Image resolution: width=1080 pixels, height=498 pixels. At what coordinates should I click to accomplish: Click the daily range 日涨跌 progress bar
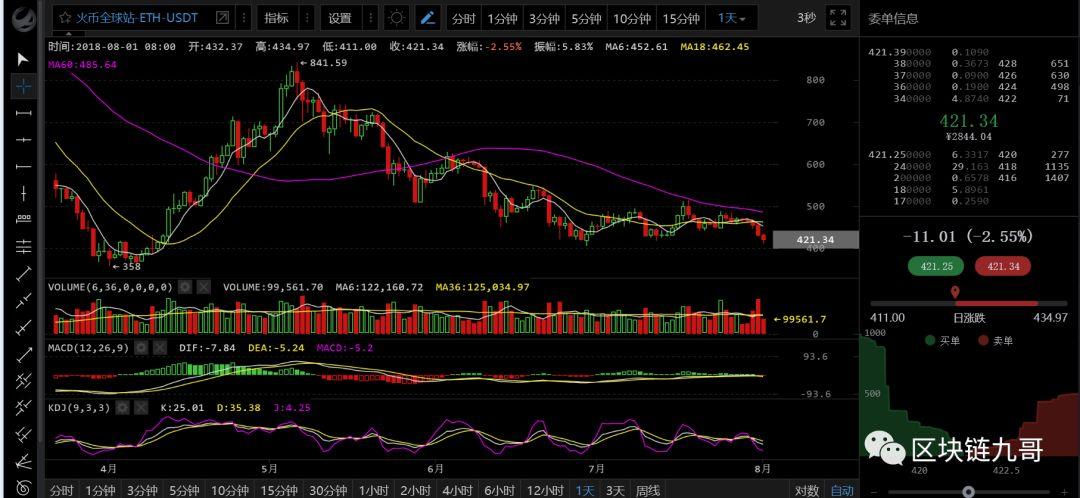point(969,303)
